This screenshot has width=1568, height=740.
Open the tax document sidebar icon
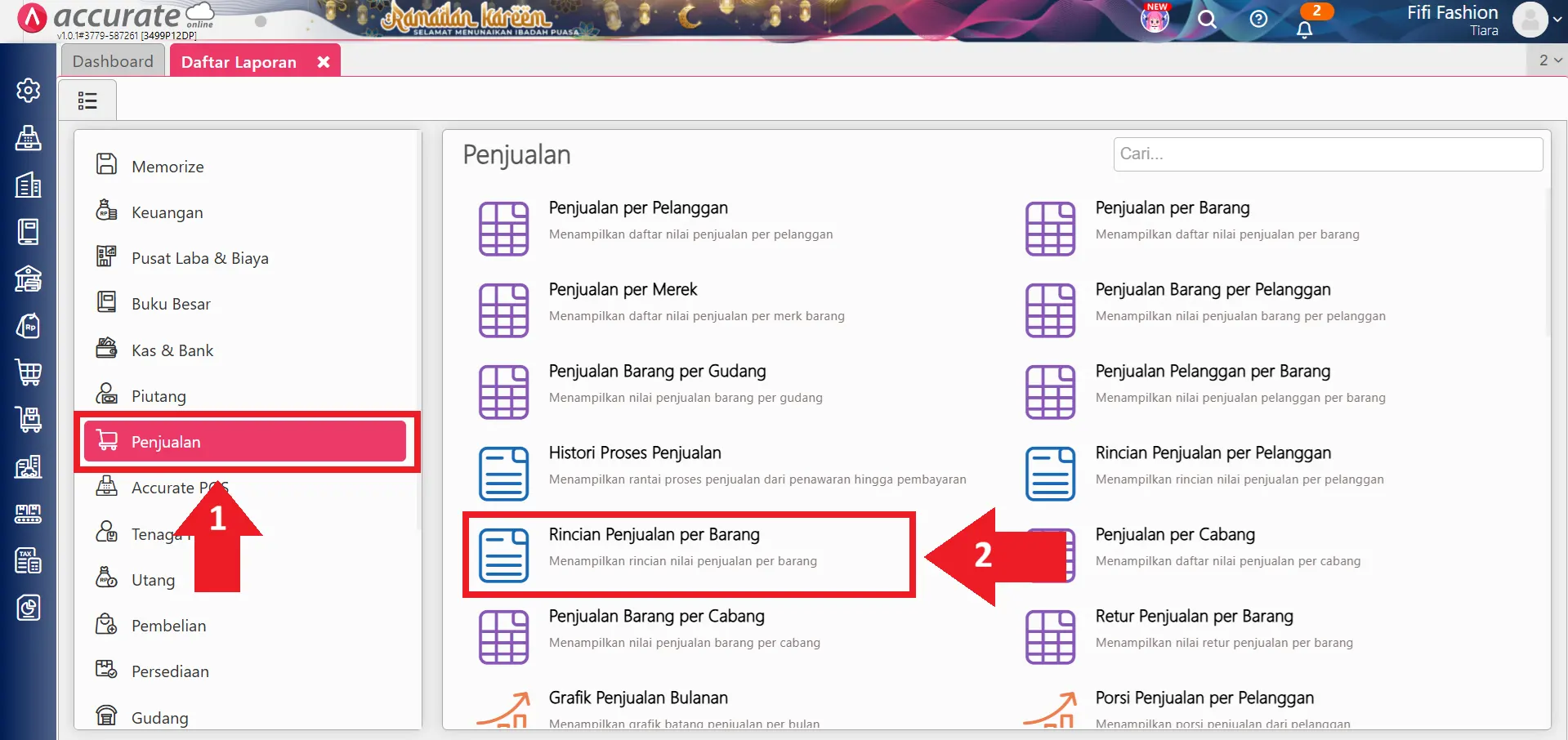point(29,560)
